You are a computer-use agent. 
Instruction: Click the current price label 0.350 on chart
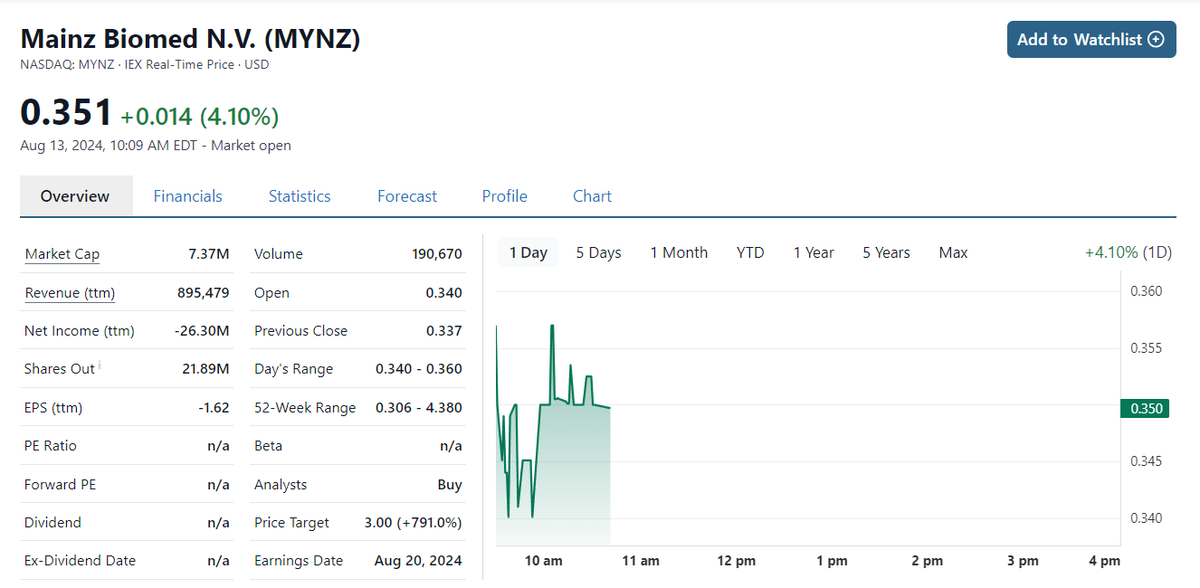click(1146, 408)
